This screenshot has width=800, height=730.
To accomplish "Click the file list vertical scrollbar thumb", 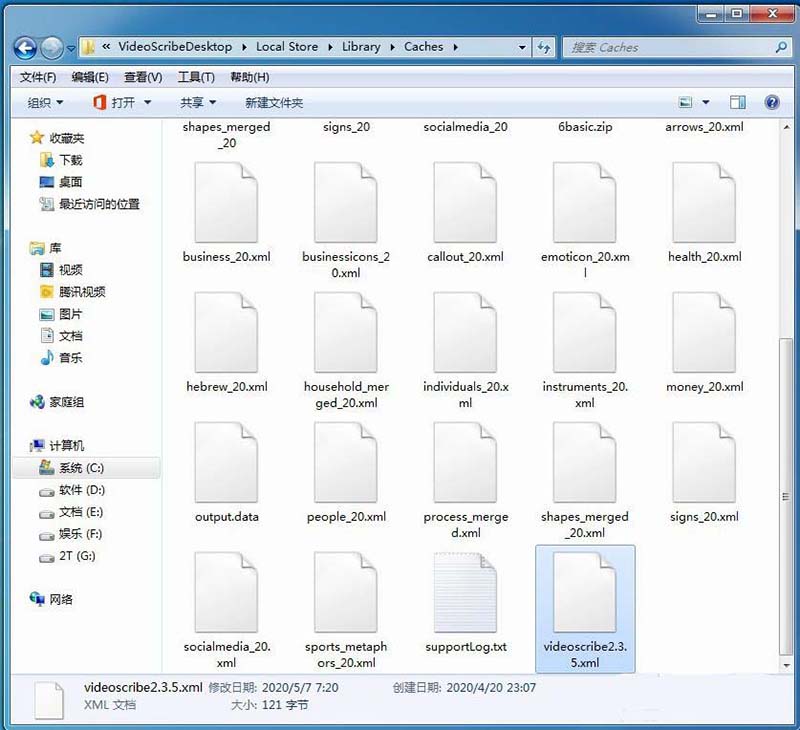I will point(786,497).
